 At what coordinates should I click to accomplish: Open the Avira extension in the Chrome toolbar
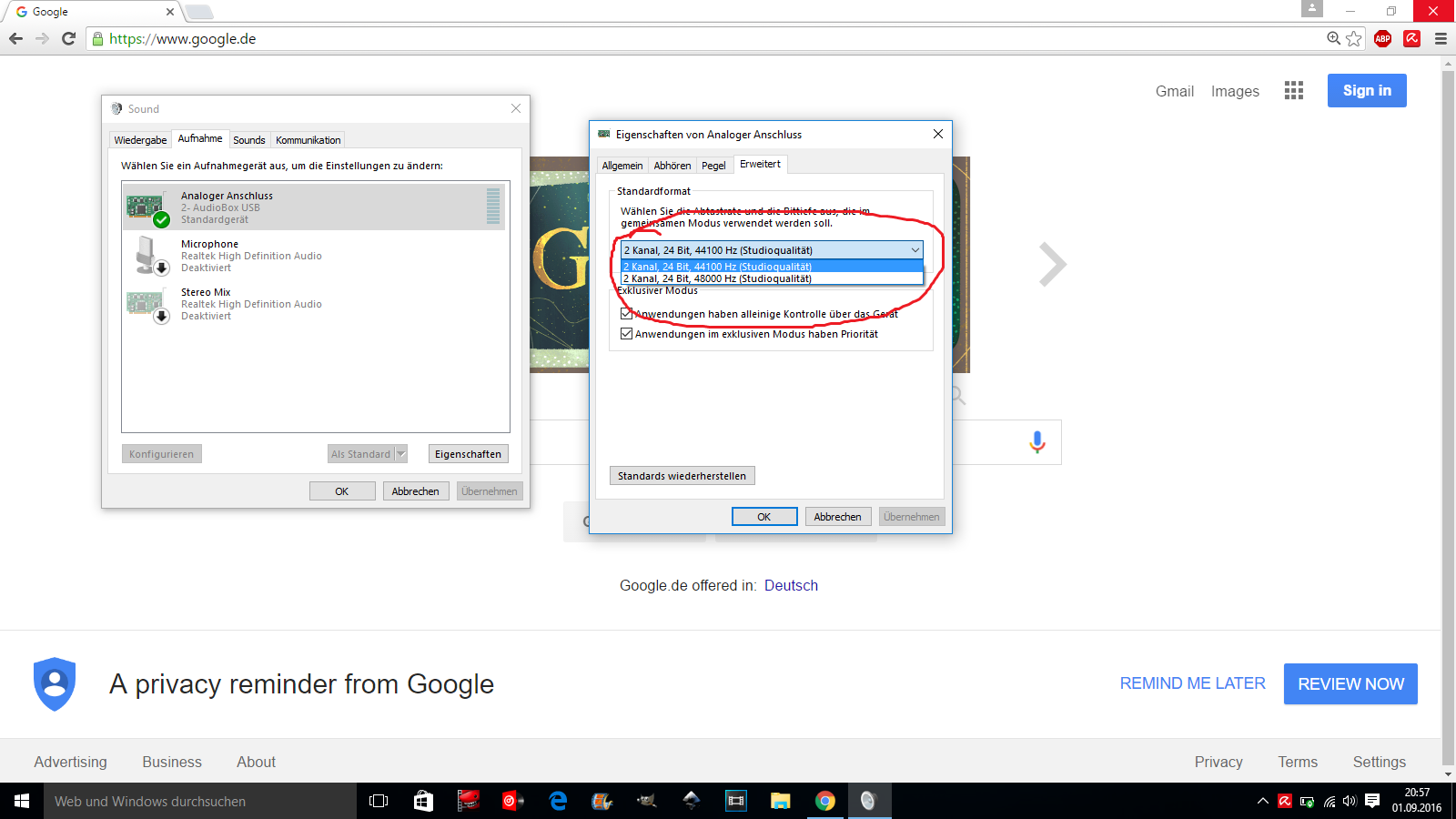click(1411, 38)
